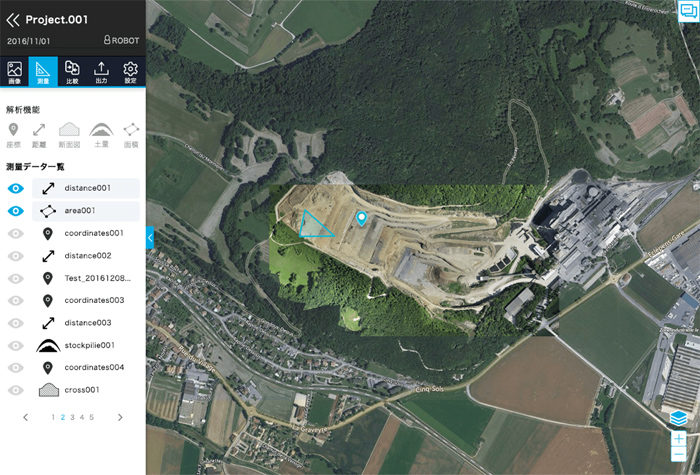Show coordinates001 using its eye icon
Image resolution: width=700 pixels, height=475 pixels.
click(15, 234)
